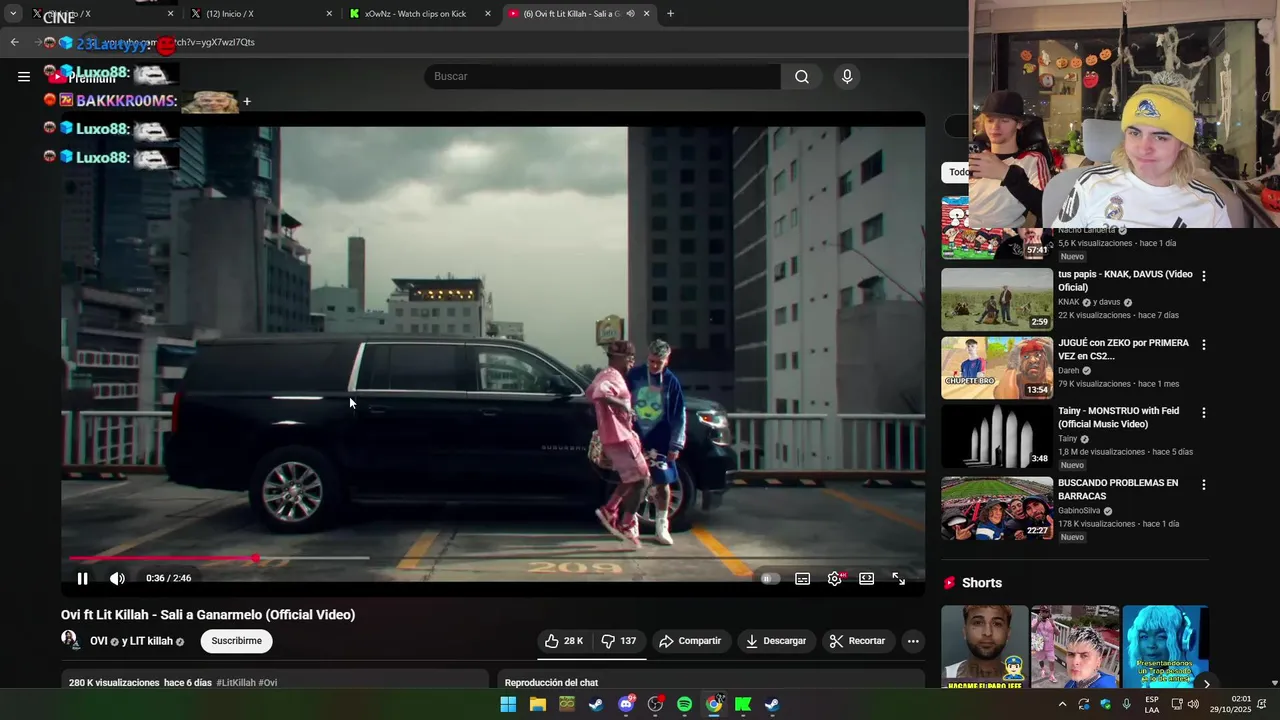Viewport: 1280px width, 720px height.
Task: Open options for Tainy MONSTRUO video
Action: [1203, 412]
